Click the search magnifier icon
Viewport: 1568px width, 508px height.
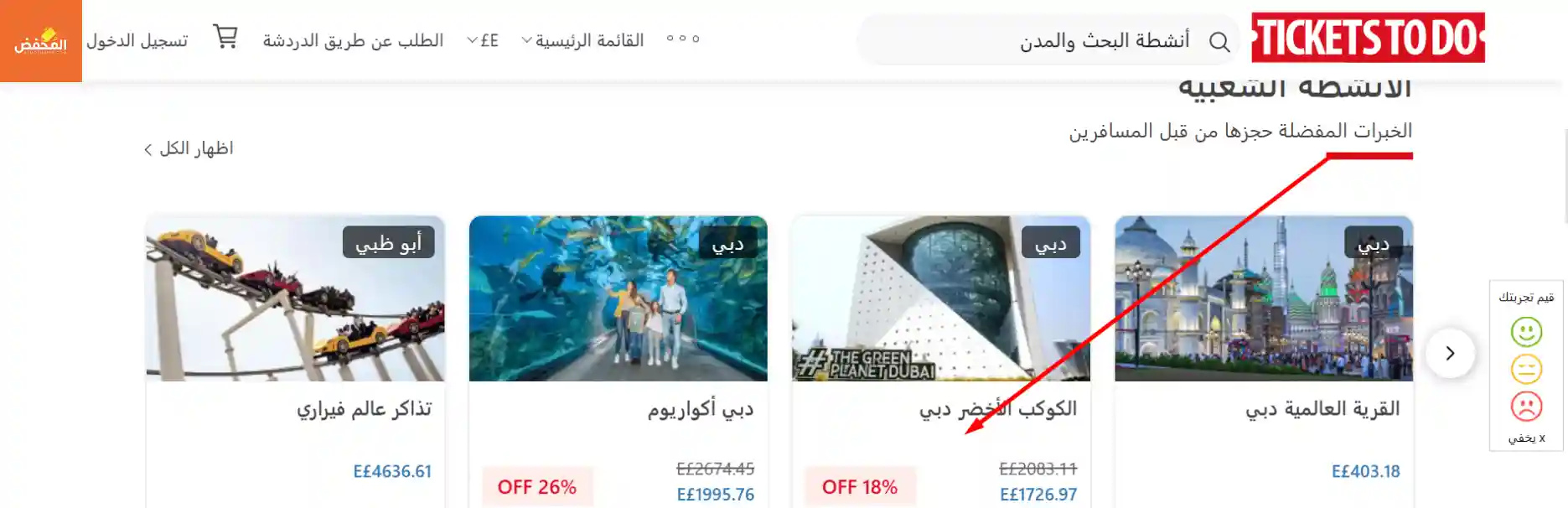click(1219, 41)
